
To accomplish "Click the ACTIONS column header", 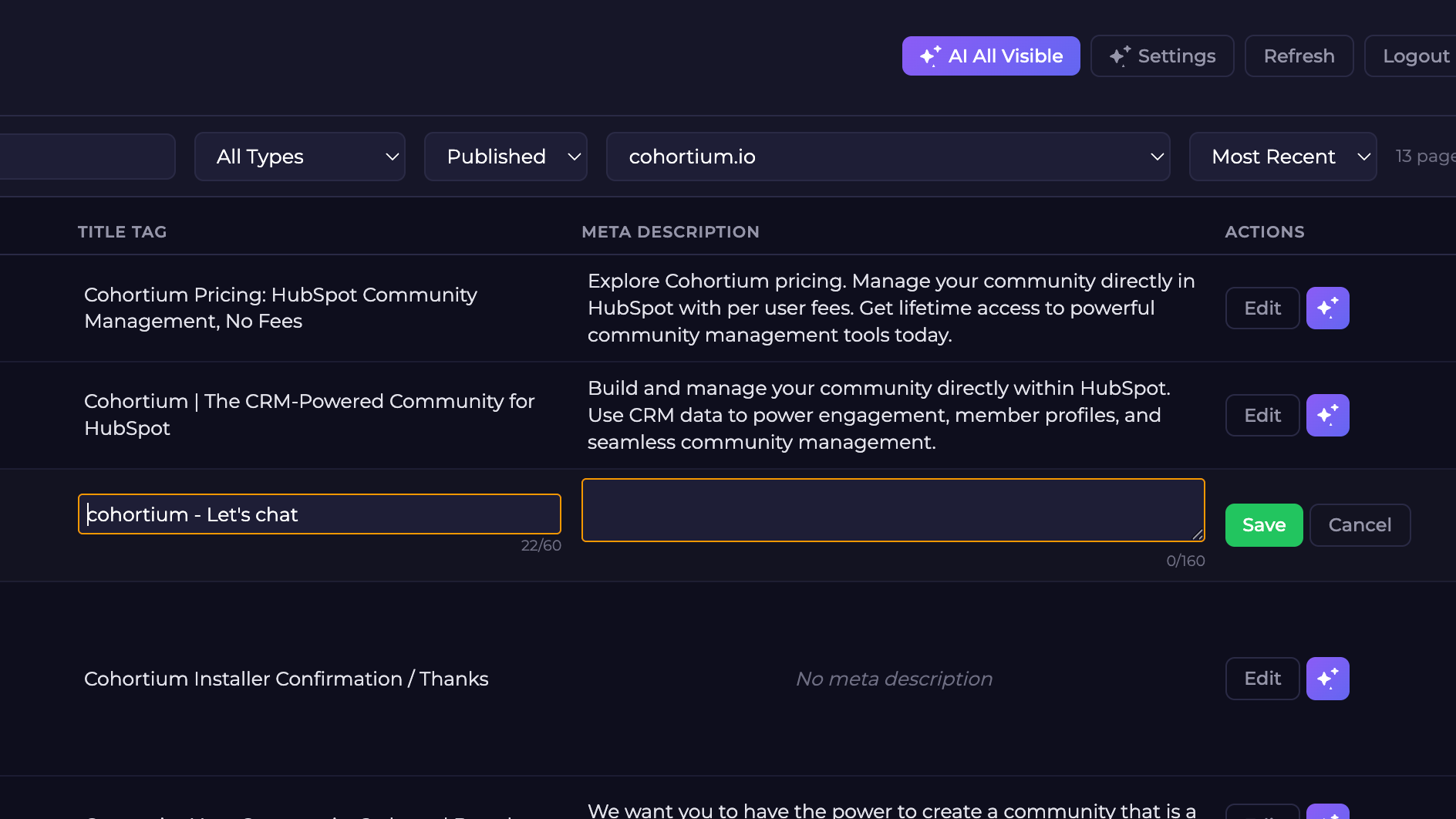I will pyautogui.click(x=1265, y=232).
